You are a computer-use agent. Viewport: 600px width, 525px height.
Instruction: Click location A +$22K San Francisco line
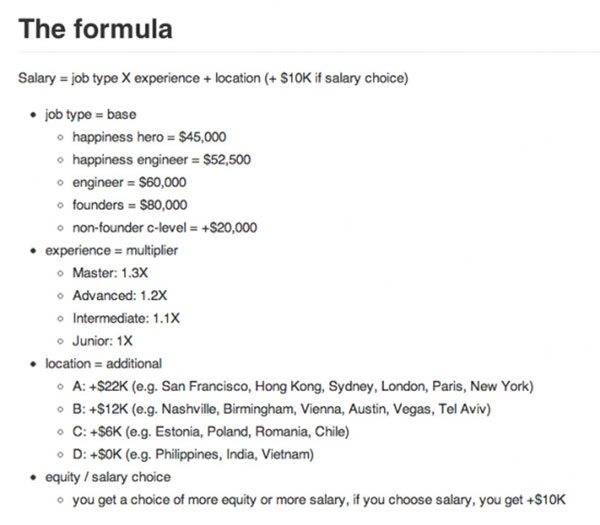[x=303, y=386]
